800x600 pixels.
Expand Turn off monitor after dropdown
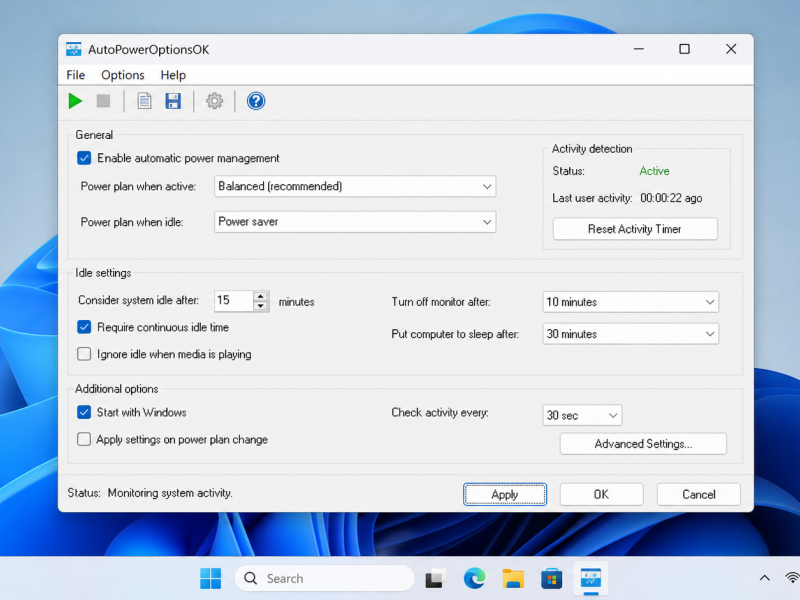pyautogui.click(x=631, y=302)
